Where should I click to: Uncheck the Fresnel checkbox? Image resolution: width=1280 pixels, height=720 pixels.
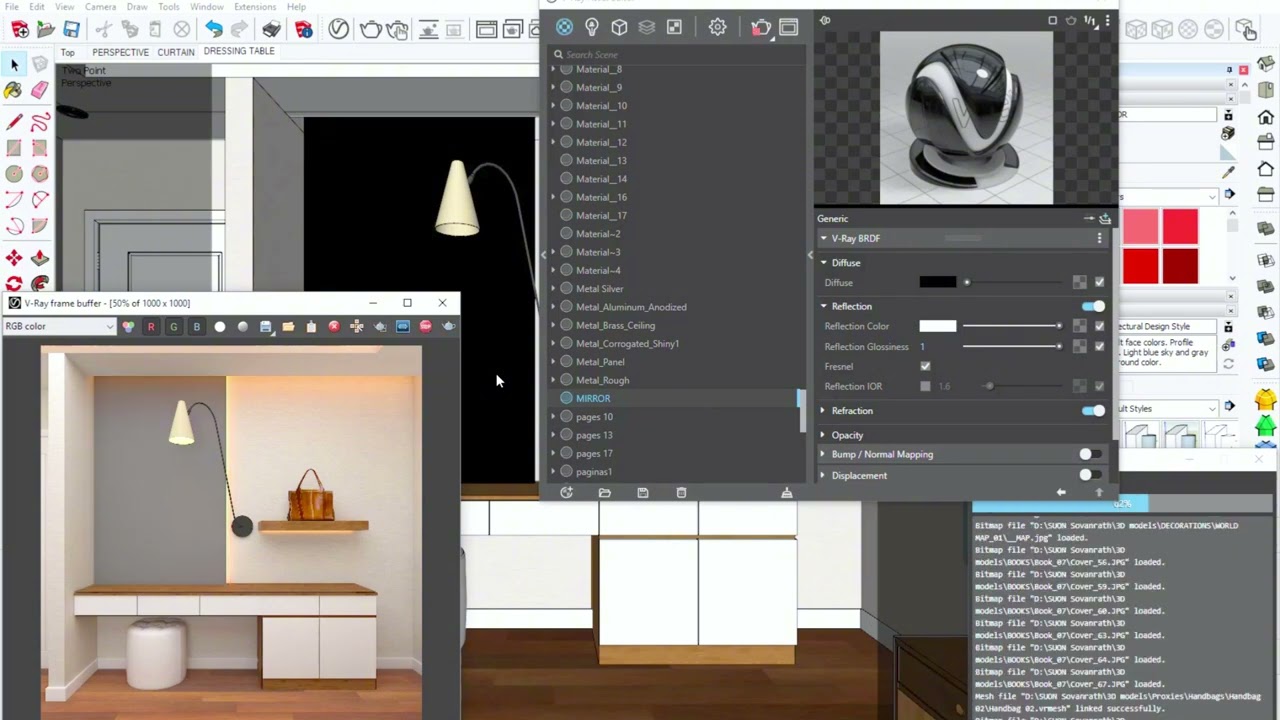point(925,366)
